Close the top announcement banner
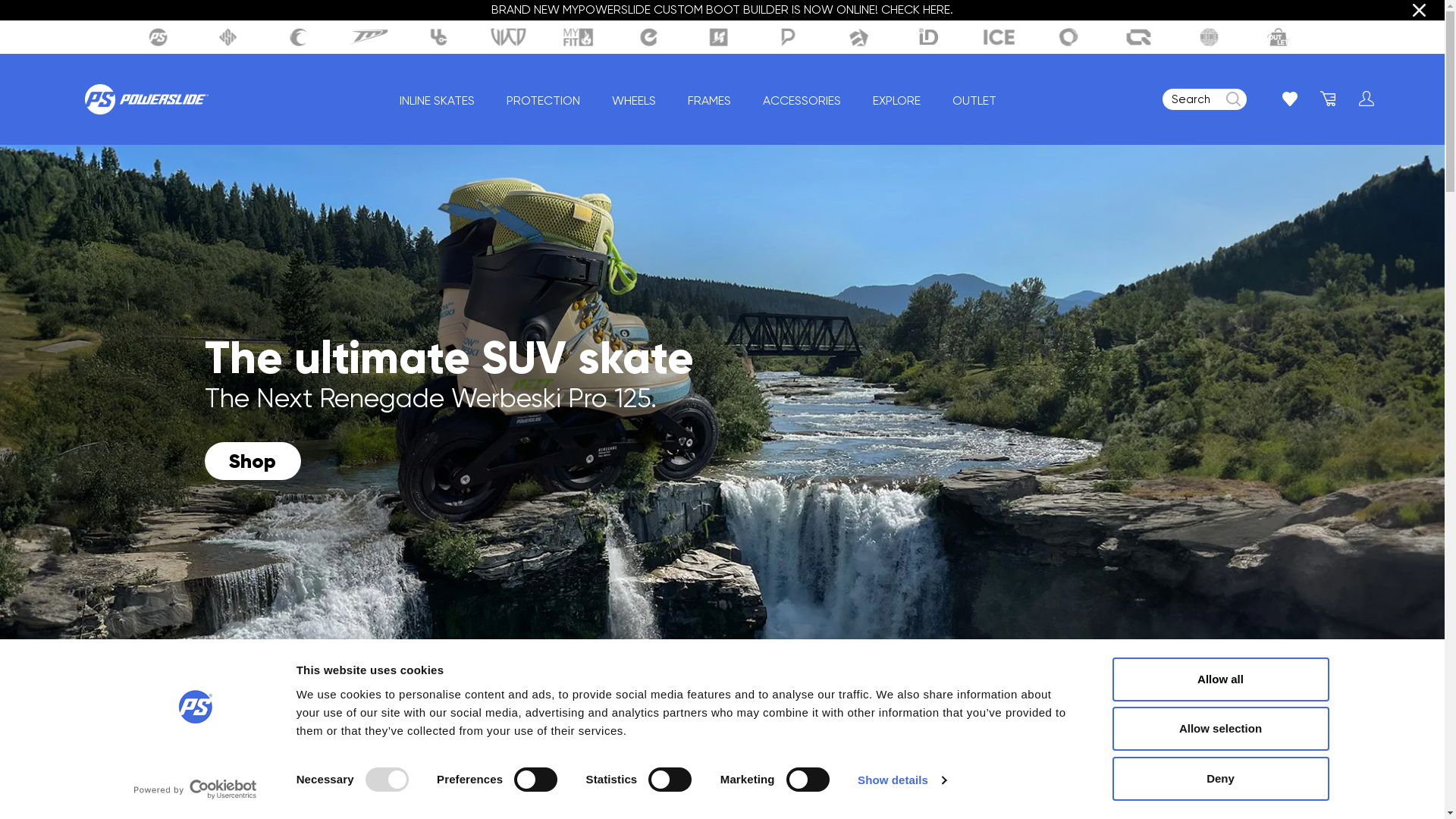The height and width of the screenshot is (819, 1456). click(x=1419, y=11)
